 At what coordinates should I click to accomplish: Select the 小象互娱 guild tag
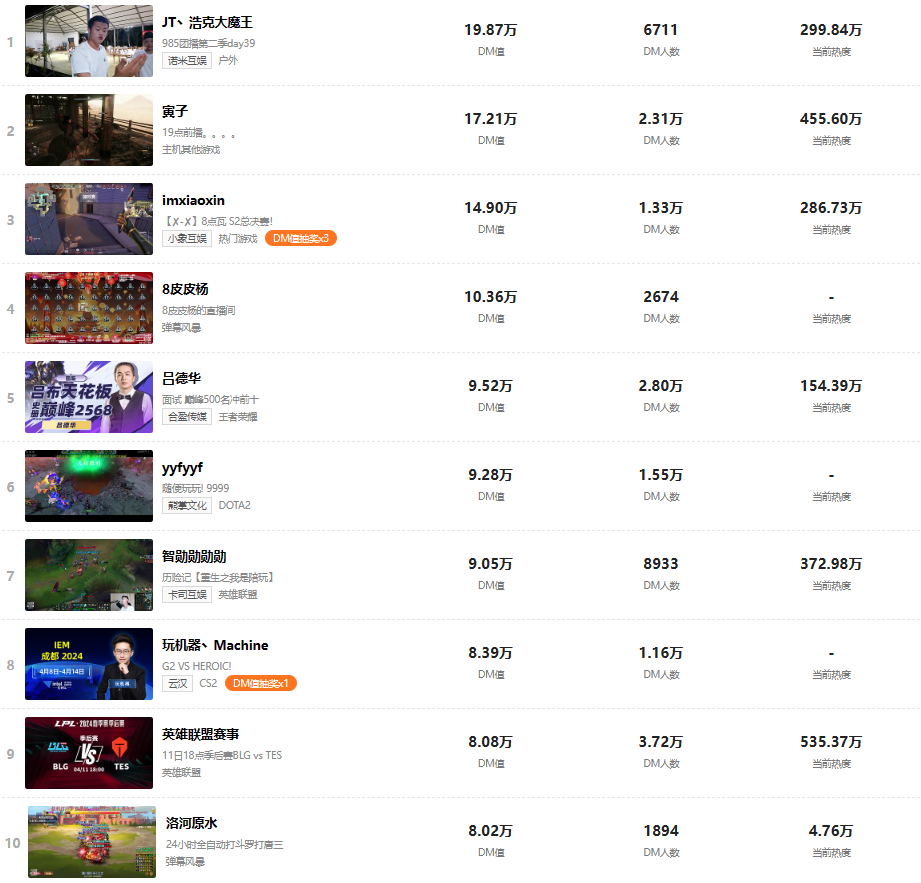click(187, 239)
